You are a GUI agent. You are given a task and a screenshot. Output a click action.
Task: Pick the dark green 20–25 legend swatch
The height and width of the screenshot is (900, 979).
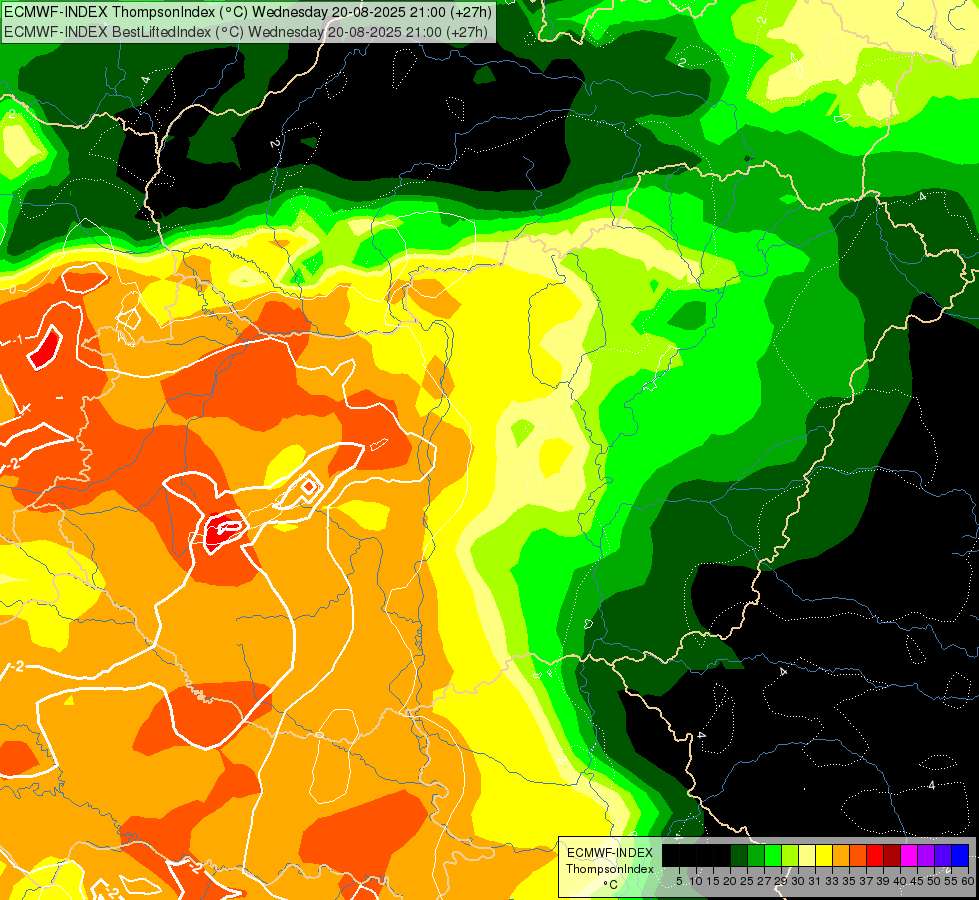point(739,855)
